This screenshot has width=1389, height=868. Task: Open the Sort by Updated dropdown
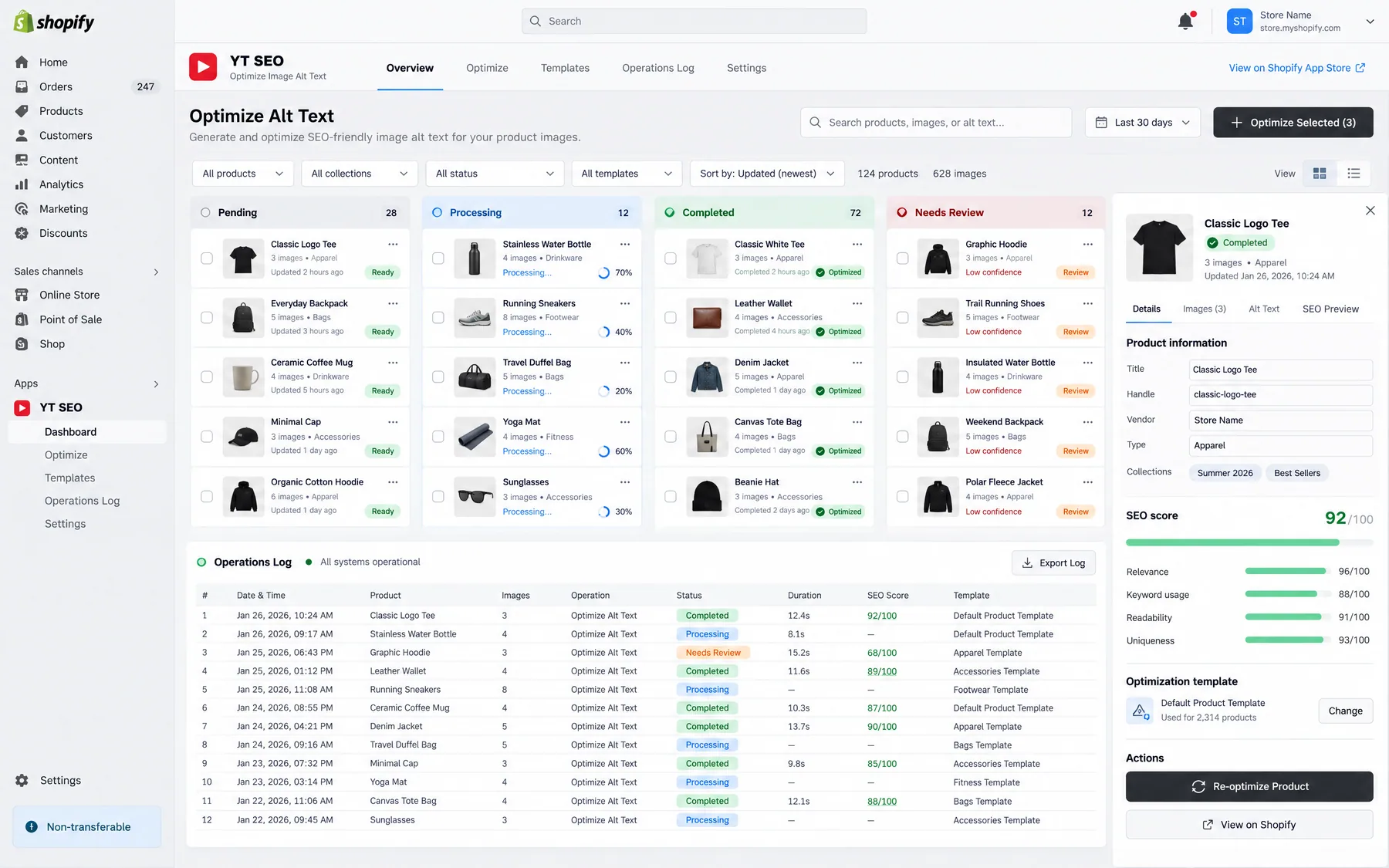767,174
